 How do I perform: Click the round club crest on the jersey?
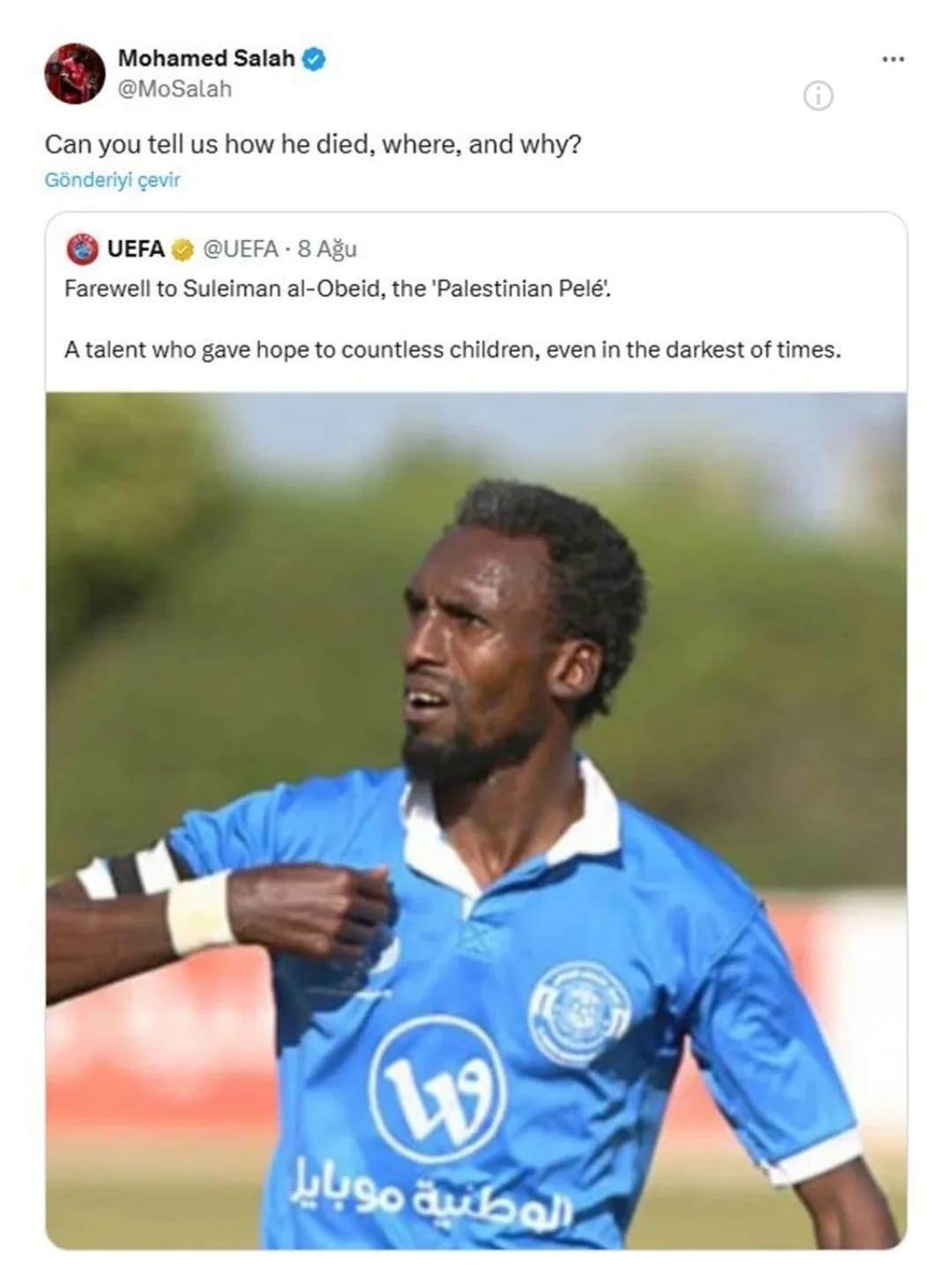579,1014
